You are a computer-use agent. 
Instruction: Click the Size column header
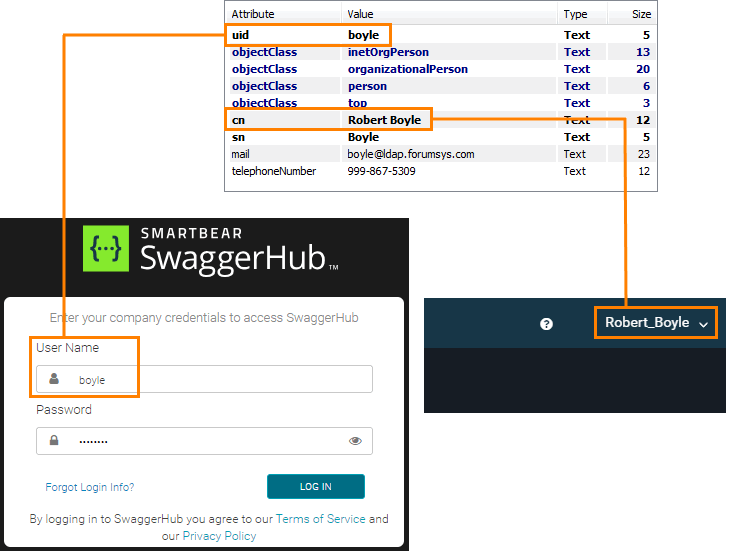point(642,14)
